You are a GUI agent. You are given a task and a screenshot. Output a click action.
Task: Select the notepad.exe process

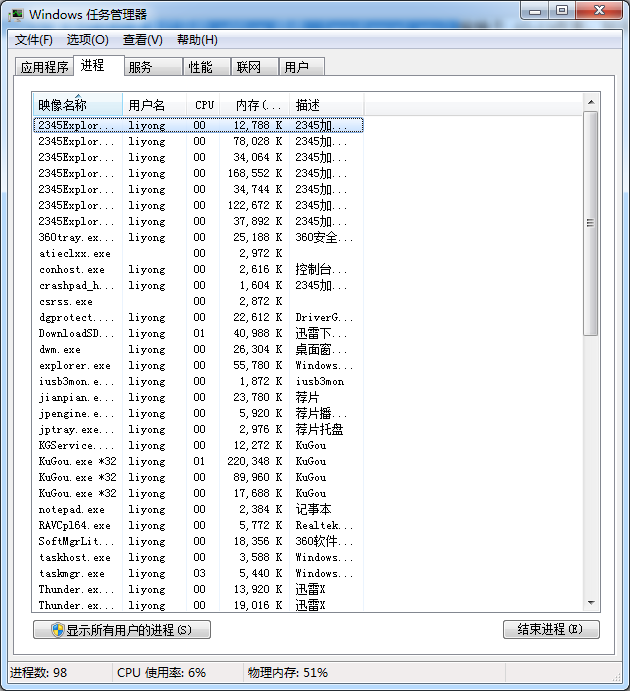coord(198,509)
